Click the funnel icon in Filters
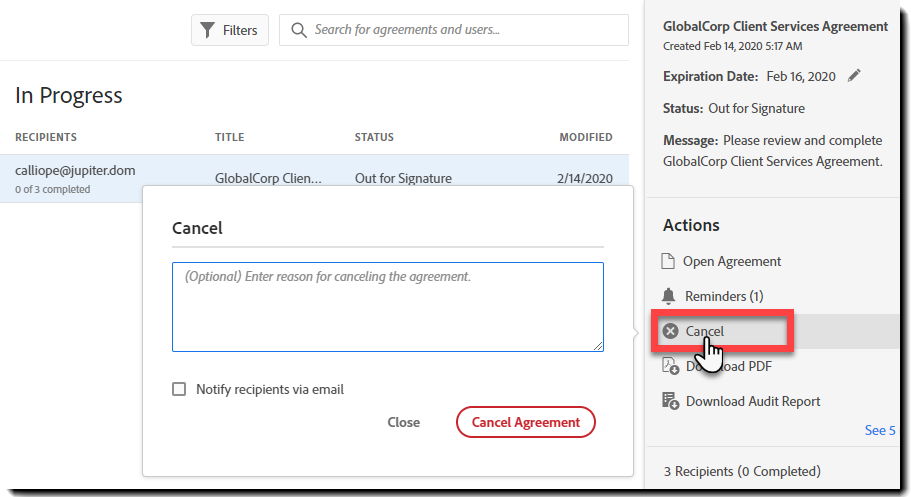The height and width of the screenshot is (497, 911). click(207, 30)
